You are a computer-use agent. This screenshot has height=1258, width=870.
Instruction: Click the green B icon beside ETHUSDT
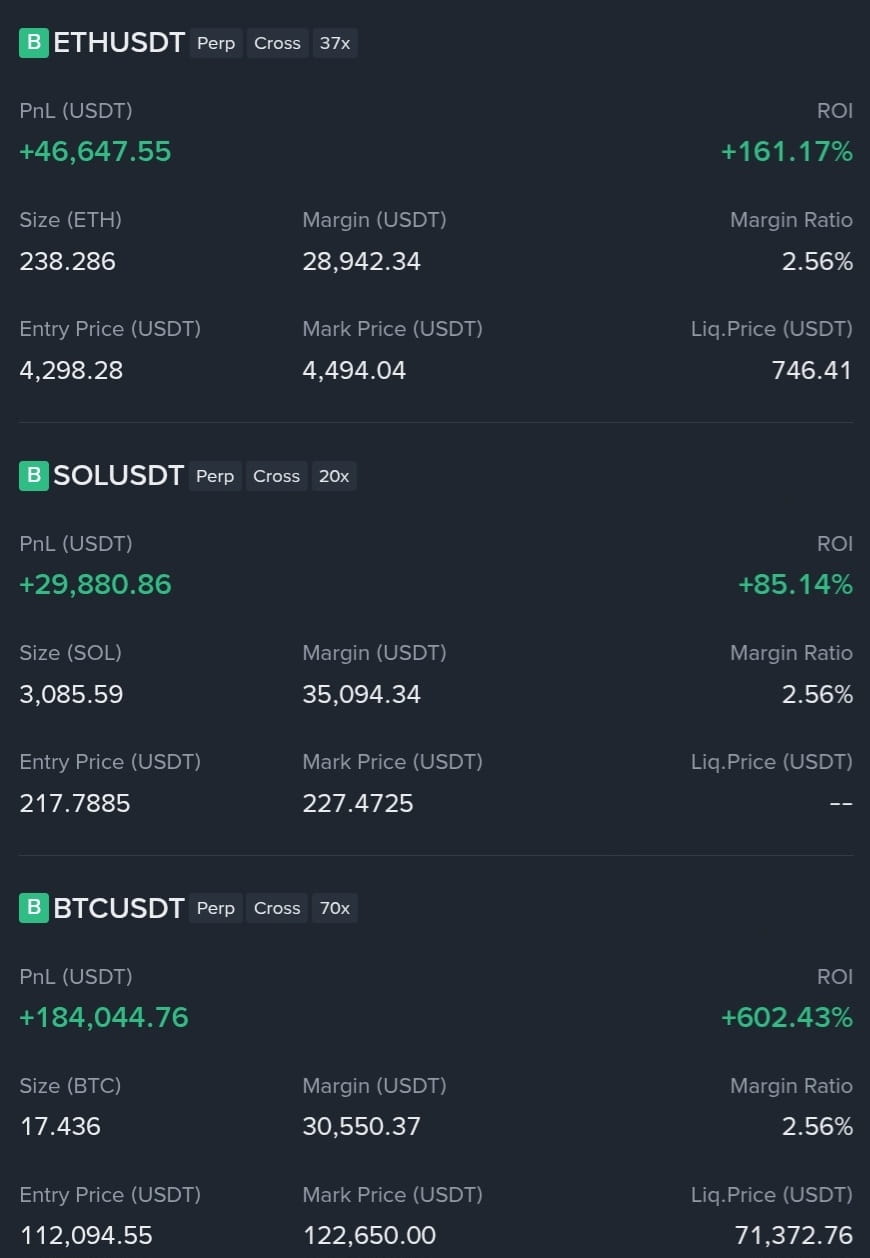pos(33,43)
